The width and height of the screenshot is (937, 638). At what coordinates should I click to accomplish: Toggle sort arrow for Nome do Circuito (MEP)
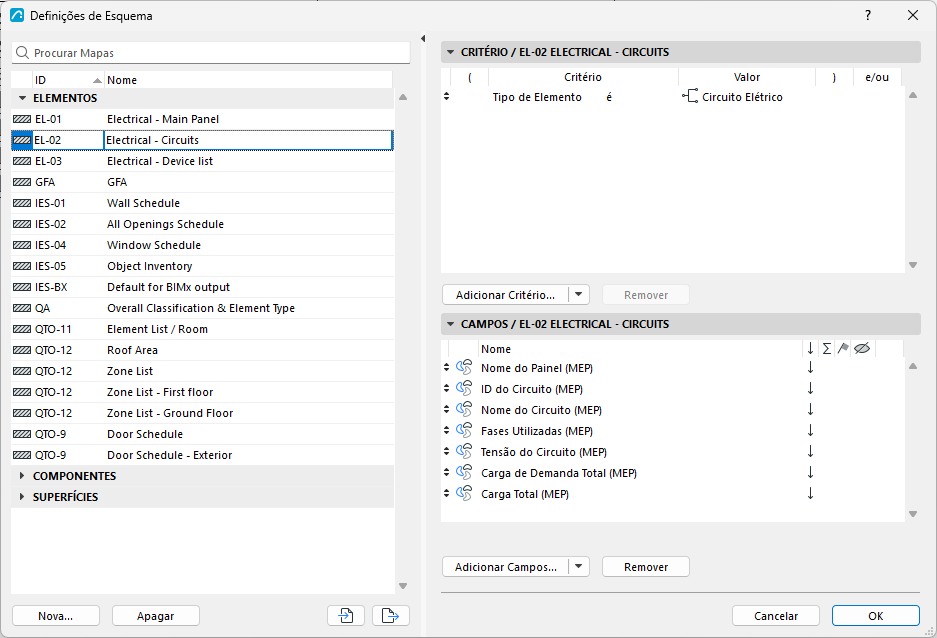coord(810,409)
